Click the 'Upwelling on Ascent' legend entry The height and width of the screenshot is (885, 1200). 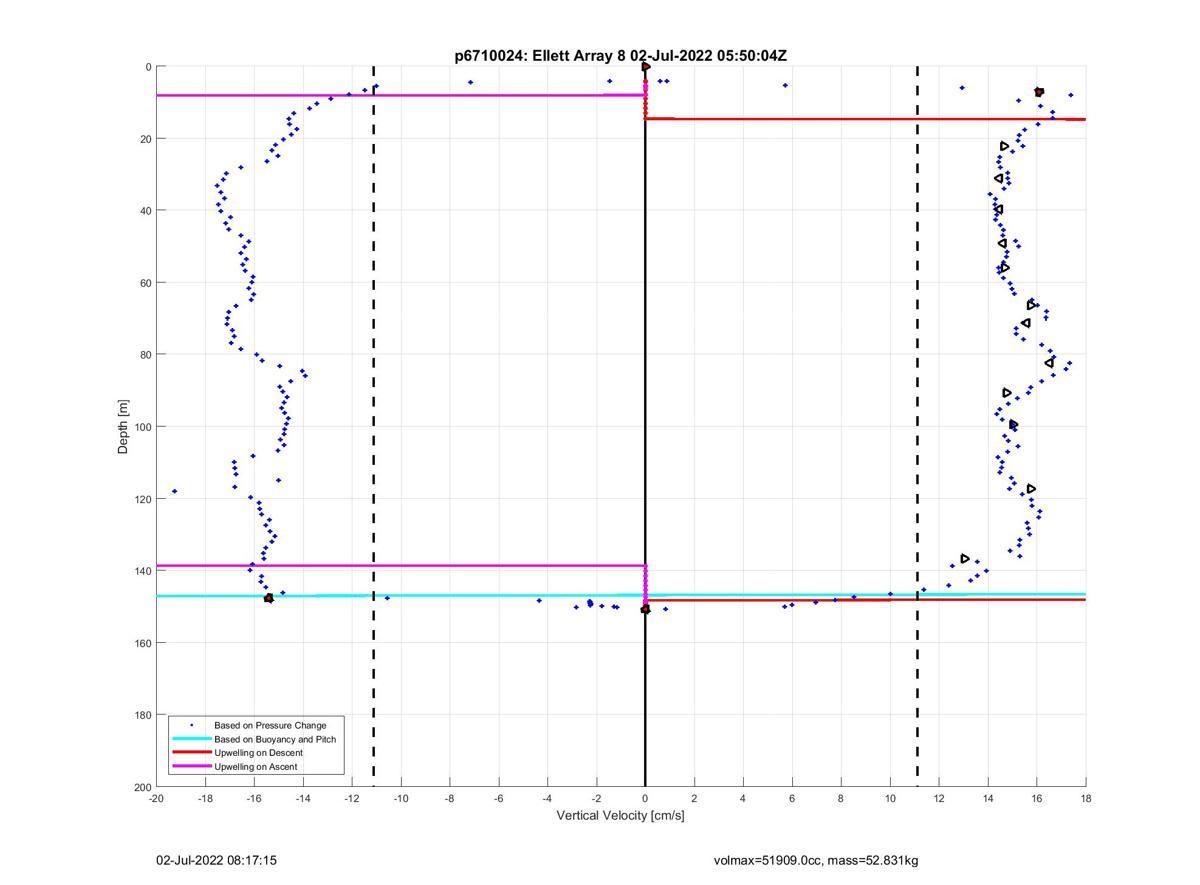pos(256,766)
